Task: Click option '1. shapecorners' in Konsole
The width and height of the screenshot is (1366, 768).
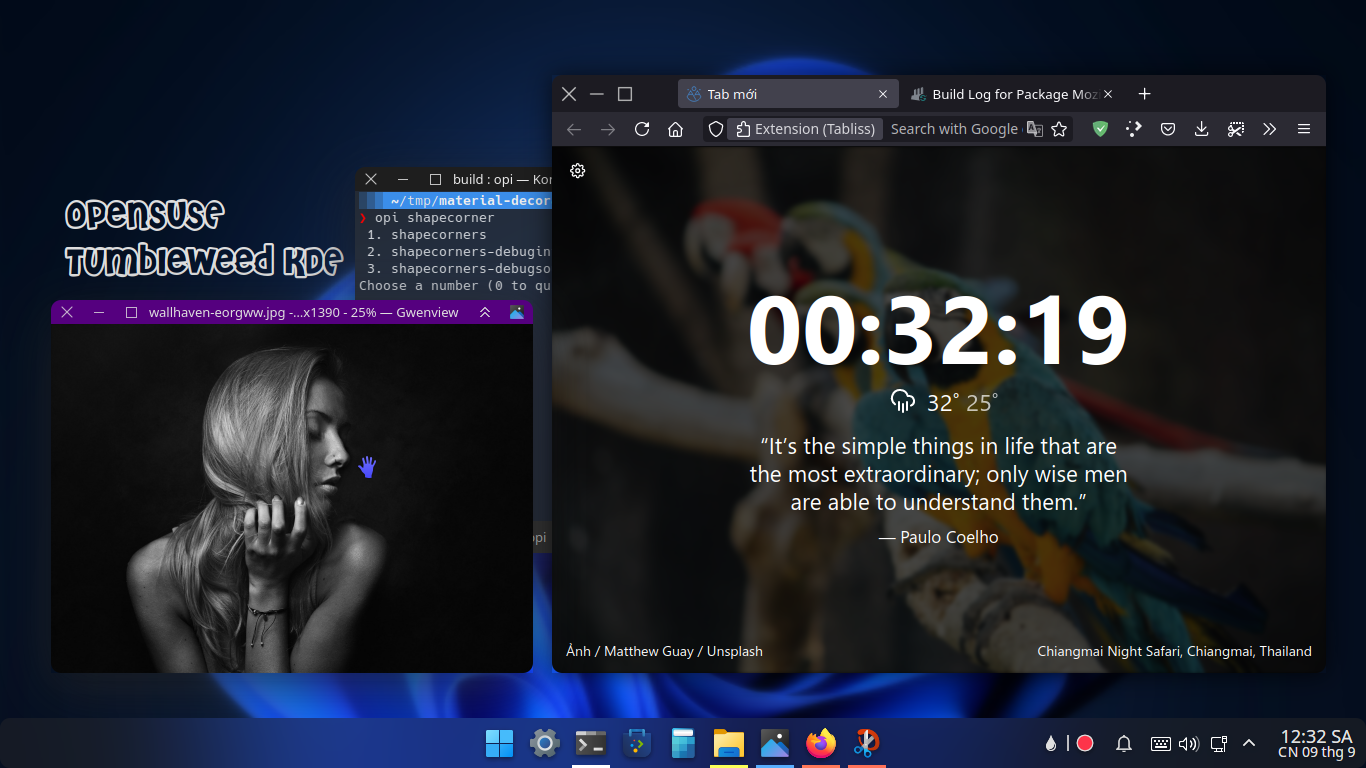Action: [x=426, y=235]
